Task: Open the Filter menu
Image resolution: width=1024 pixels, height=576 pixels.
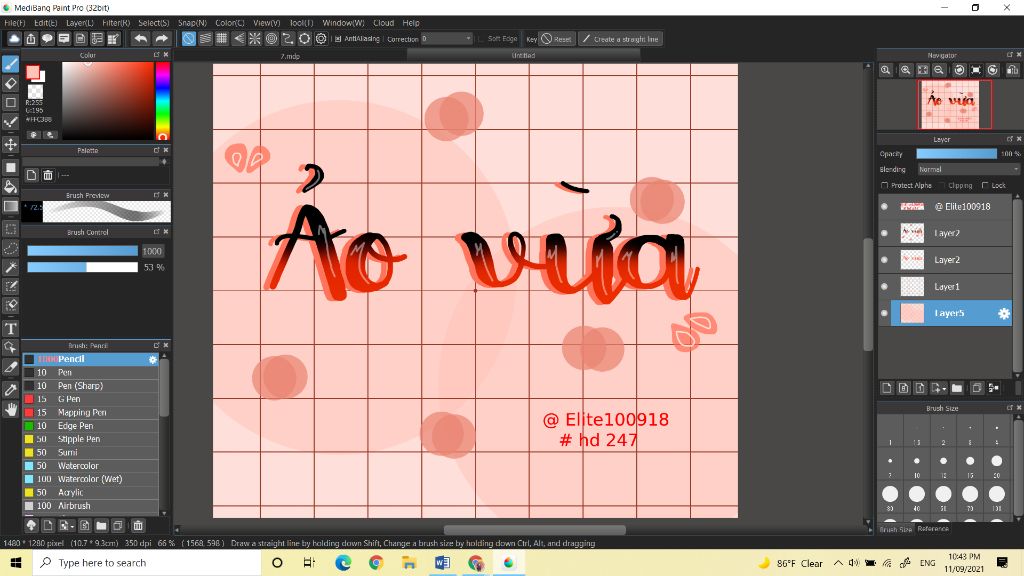Action: click(x=116, y=23)
